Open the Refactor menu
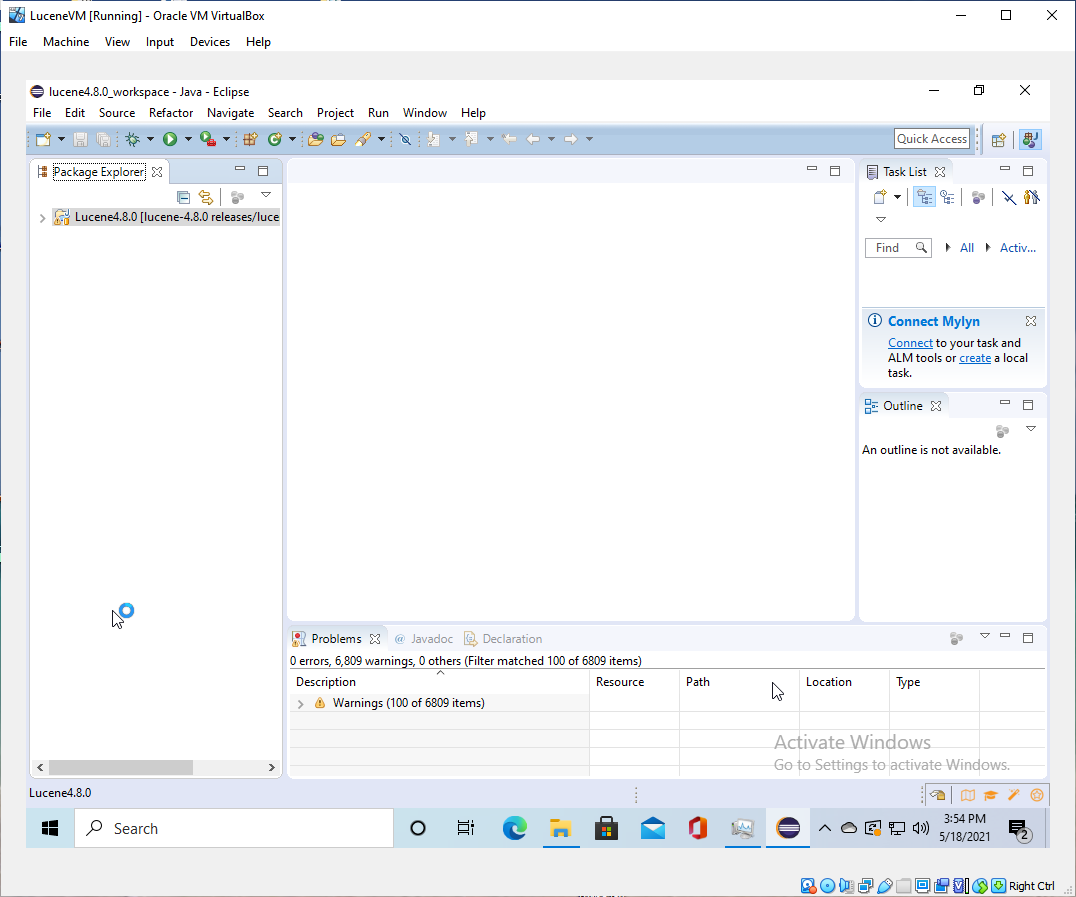1076x897 pixels. click(171, 113)
